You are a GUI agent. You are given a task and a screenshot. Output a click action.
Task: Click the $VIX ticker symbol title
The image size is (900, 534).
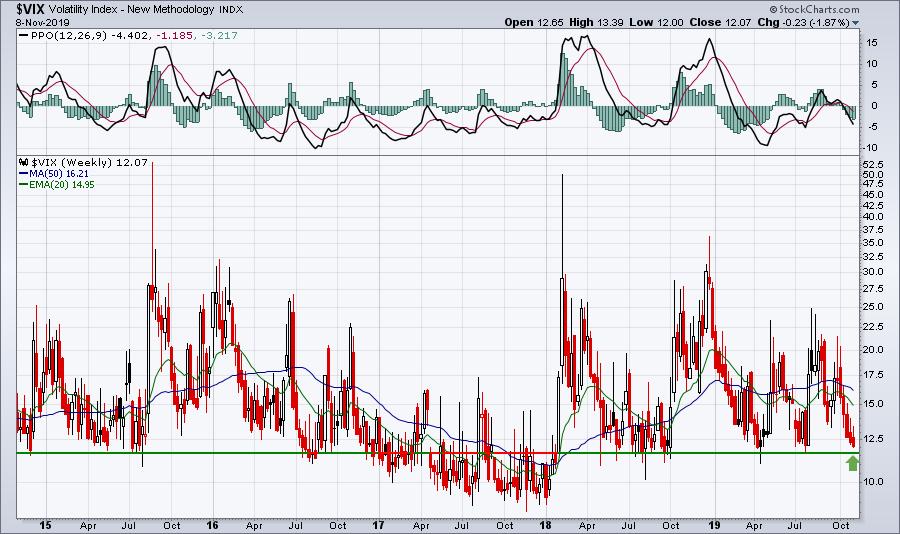click(x=30, y=9)
